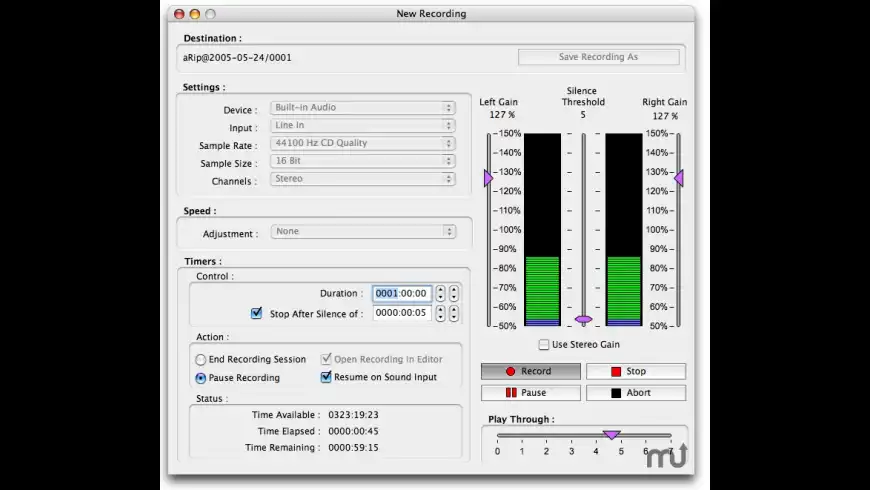Abort the current recording

(635, 393)
